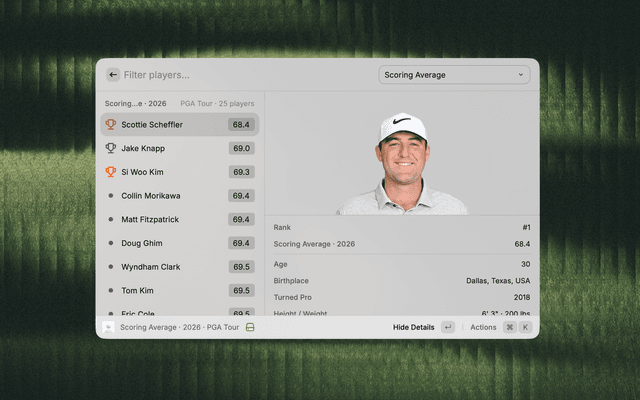
Task: Open the Scoring Average dropdown
Action: point(454,75)
